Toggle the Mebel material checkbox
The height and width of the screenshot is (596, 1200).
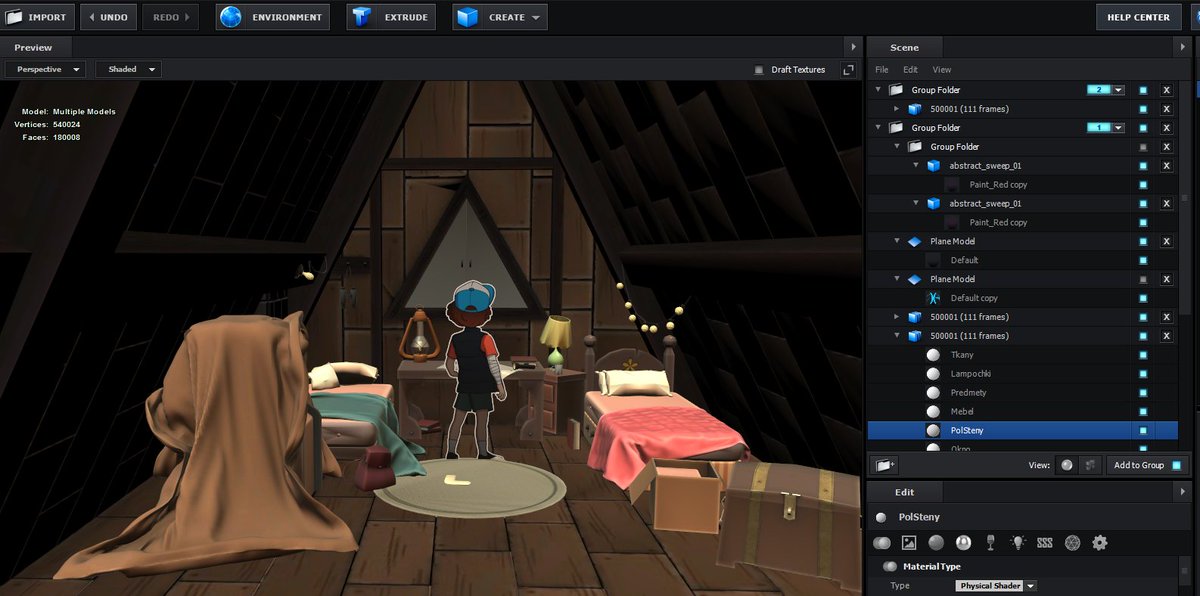(1143, 412)
